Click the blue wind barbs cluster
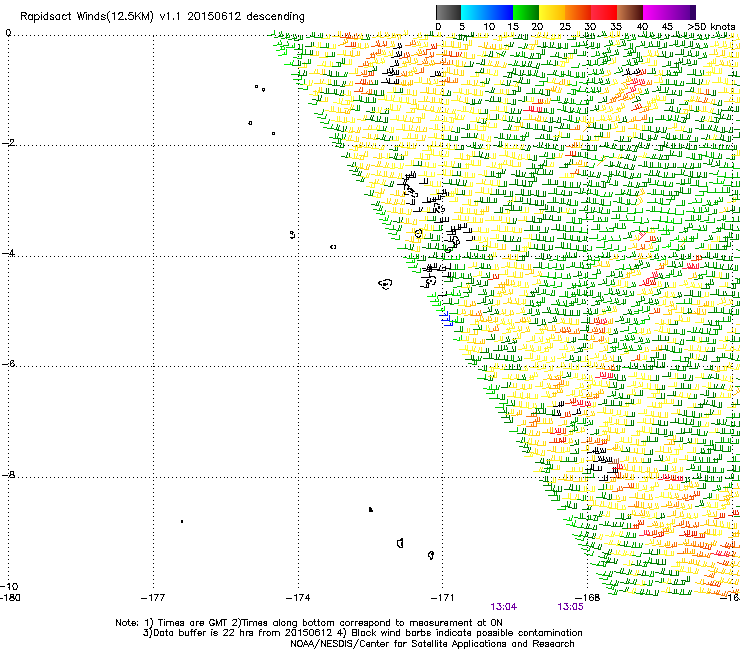740x650 pixels. 446,319
